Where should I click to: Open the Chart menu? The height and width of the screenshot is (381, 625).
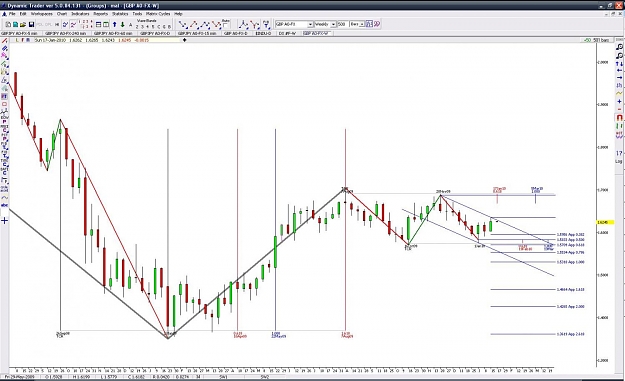coord(62,14)
